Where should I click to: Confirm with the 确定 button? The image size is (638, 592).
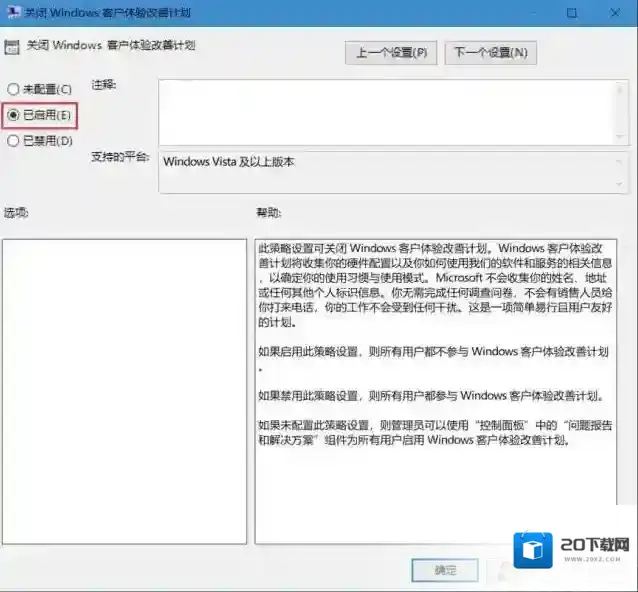coord(445,570)
